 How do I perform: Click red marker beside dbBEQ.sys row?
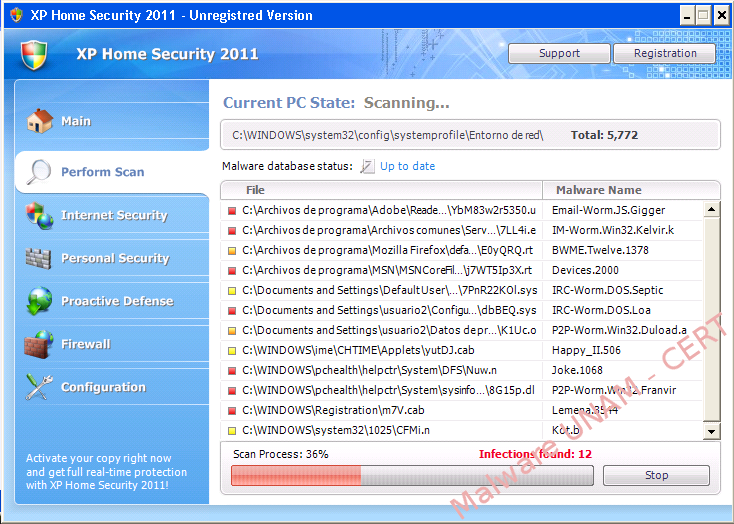(232, 310)
